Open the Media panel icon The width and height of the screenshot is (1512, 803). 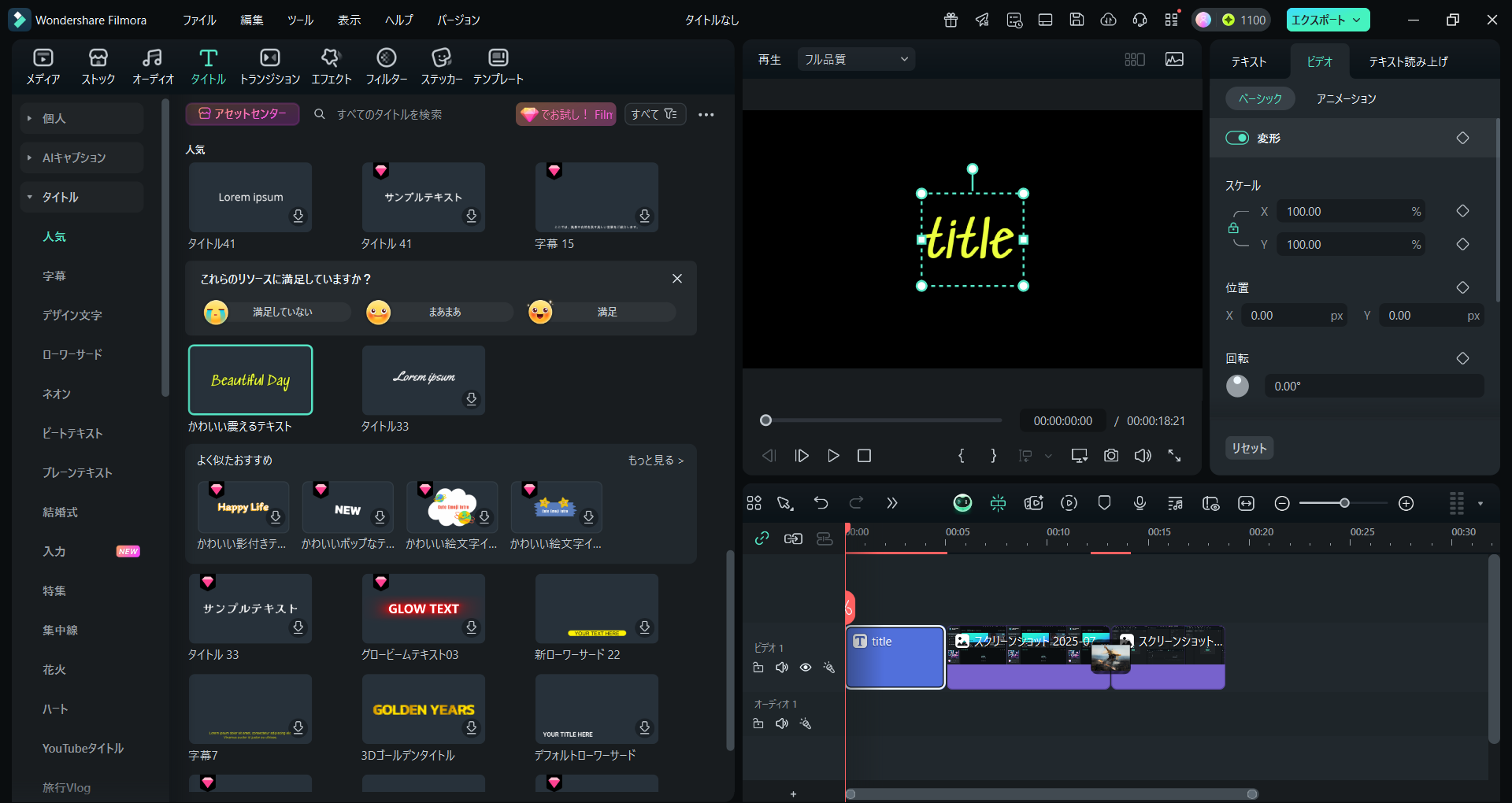click(43, 67)
